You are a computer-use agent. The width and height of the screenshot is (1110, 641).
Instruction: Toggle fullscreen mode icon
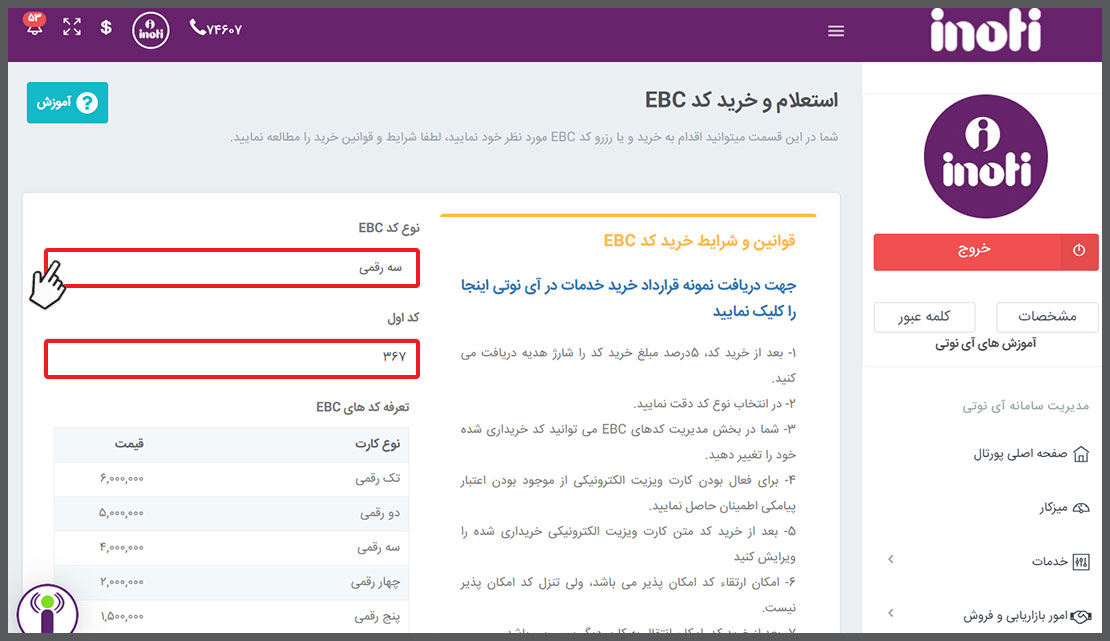pyautogui.click(x=71, y=28)
